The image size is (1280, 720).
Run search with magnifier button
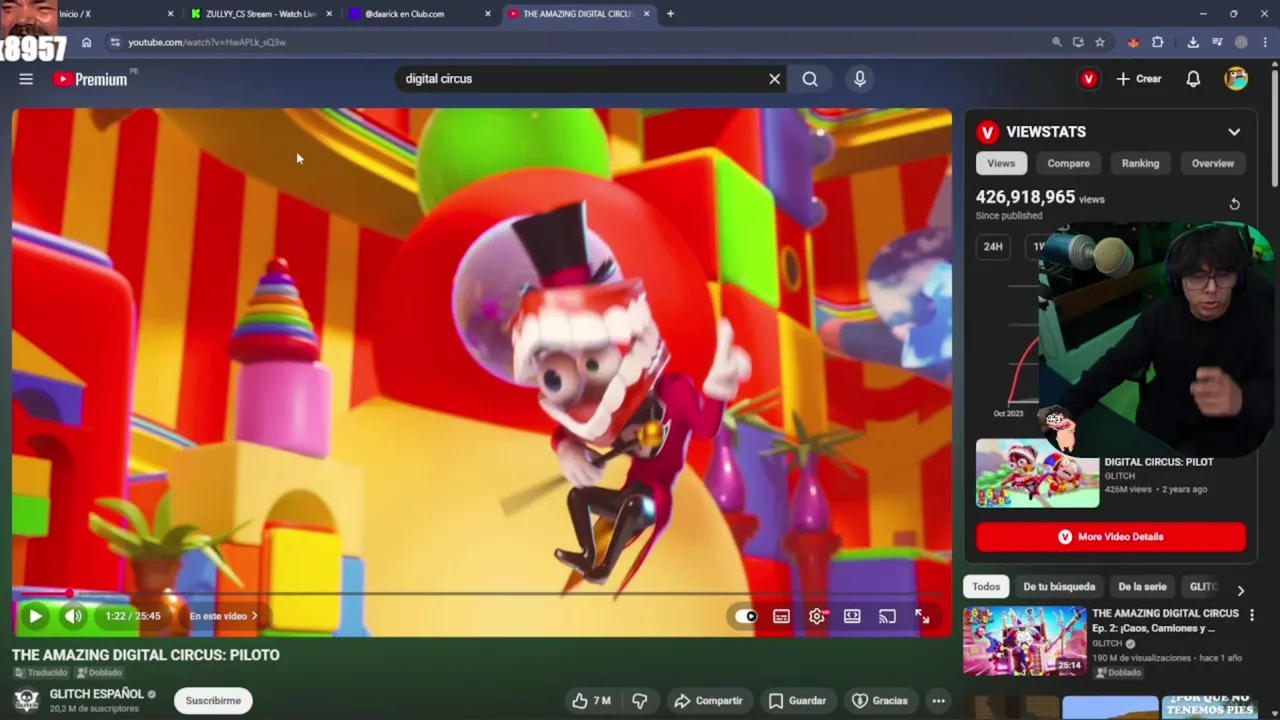coord(810,79)
